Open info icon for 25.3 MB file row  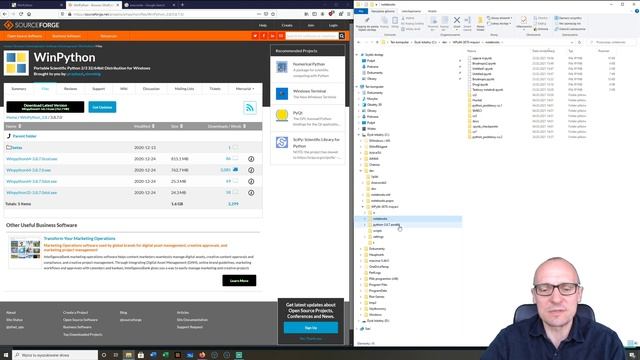point(251,181)
